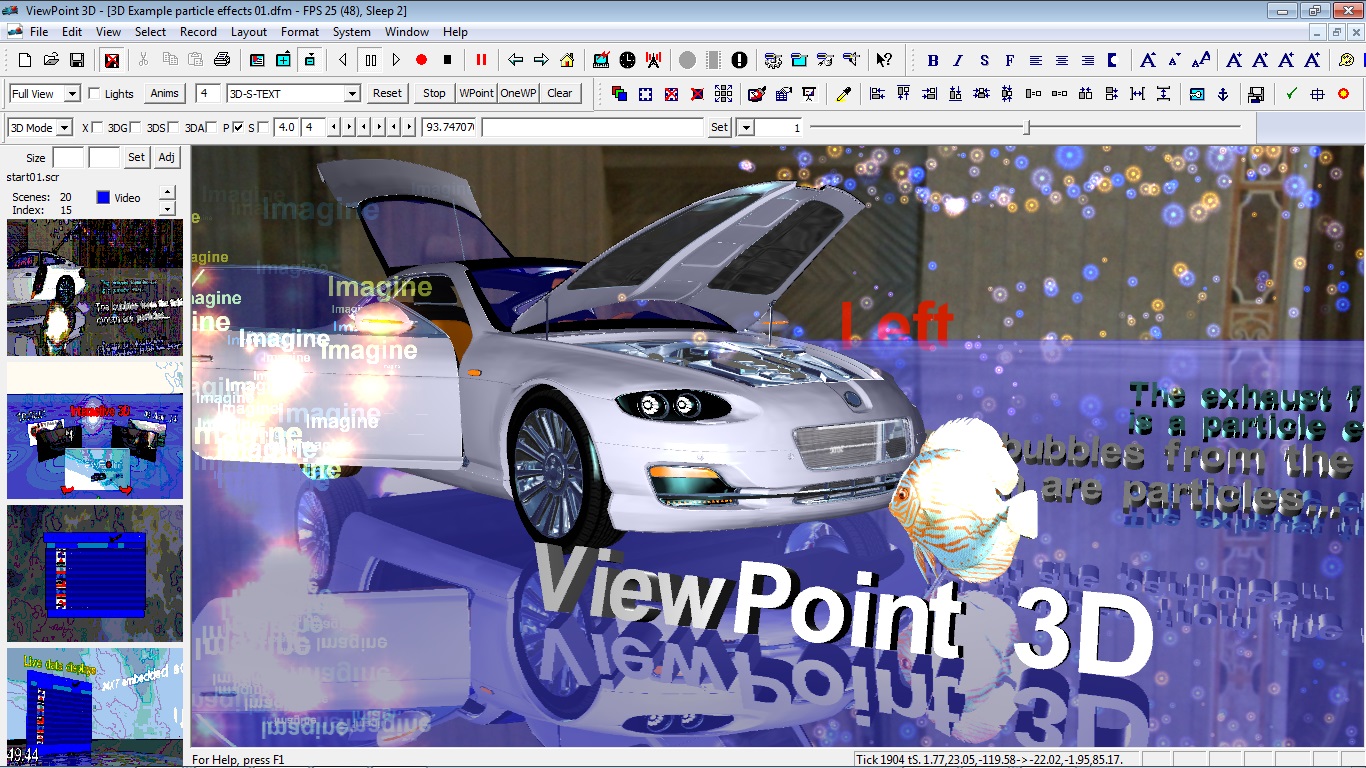The image size is (1366, 768).
Task: Uncheck the P checkbox
Action: click(x=238, y=127)
